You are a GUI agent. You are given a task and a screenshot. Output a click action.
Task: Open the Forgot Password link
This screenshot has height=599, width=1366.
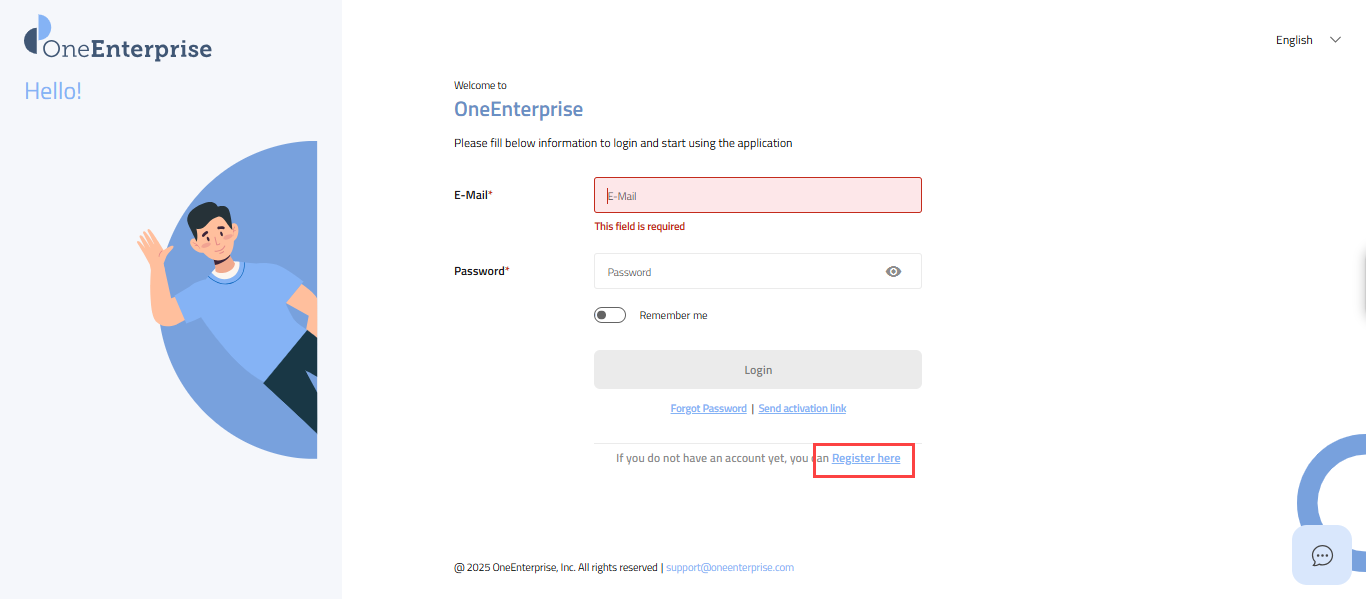coord(708,408)
